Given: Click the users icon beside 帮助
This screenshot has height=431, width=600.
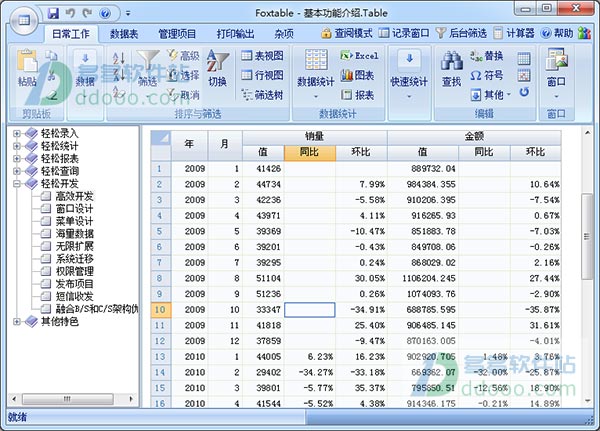Looking at the screenshot, I should 584,33.
